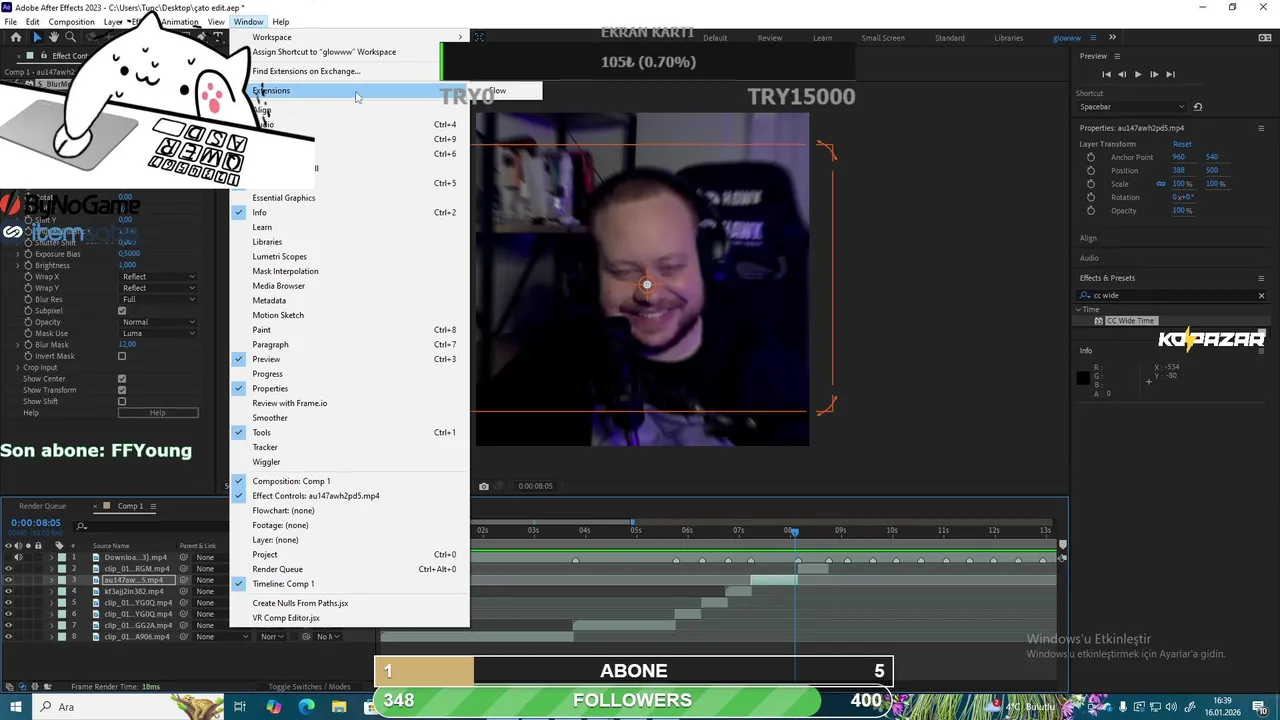
Task: Open Windows Start menu
Action: click(x=16, y=706)
